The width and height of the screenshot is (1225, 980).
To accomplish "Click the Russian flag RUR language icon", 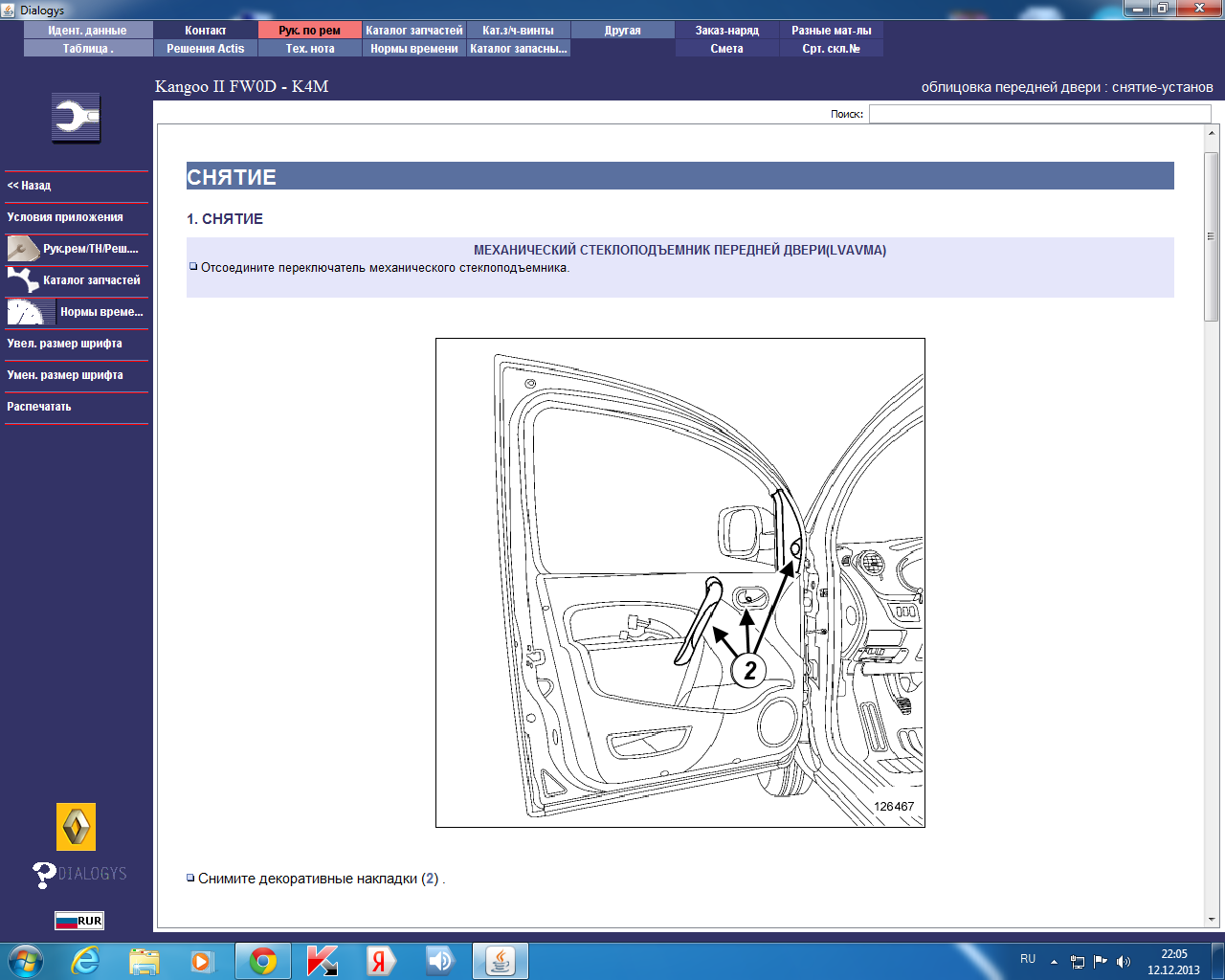I will 78,921.
